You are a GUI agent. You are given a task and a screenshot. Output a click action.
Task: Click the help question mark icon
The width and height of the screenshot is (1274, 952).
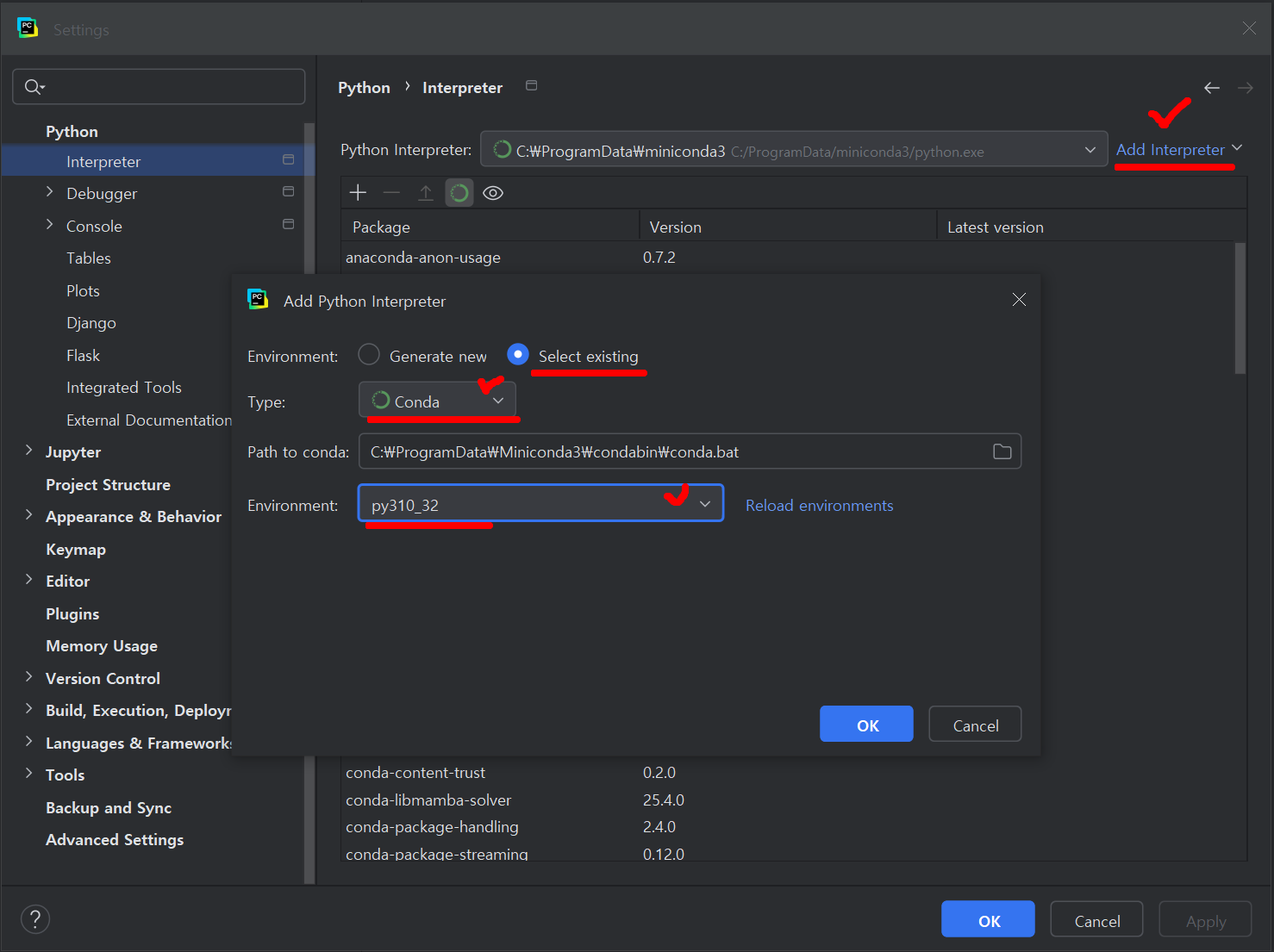click(x=35, y=918)
